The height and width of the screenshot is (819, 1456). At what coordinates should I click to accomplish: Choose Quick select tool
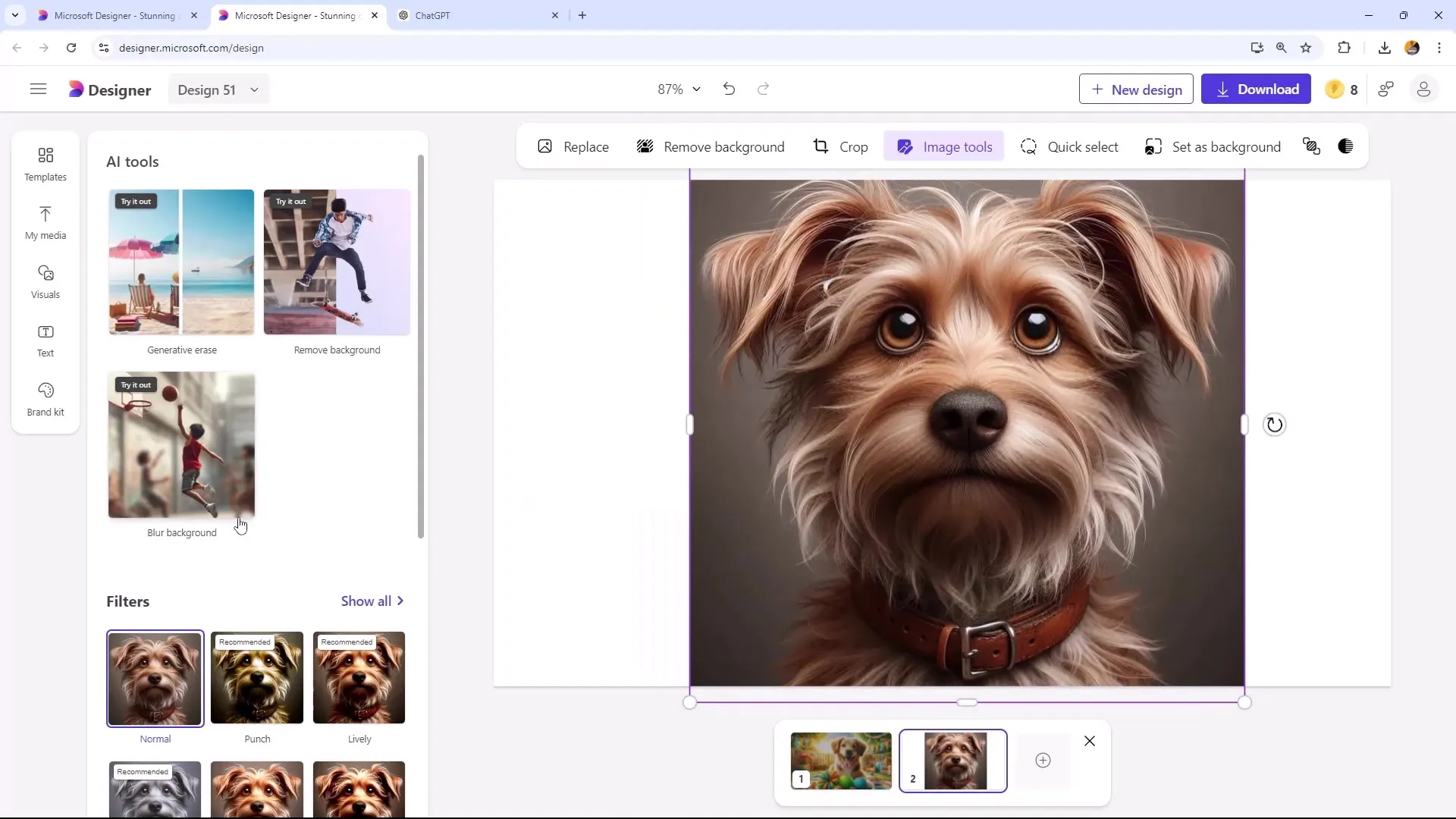point(1069,146)
